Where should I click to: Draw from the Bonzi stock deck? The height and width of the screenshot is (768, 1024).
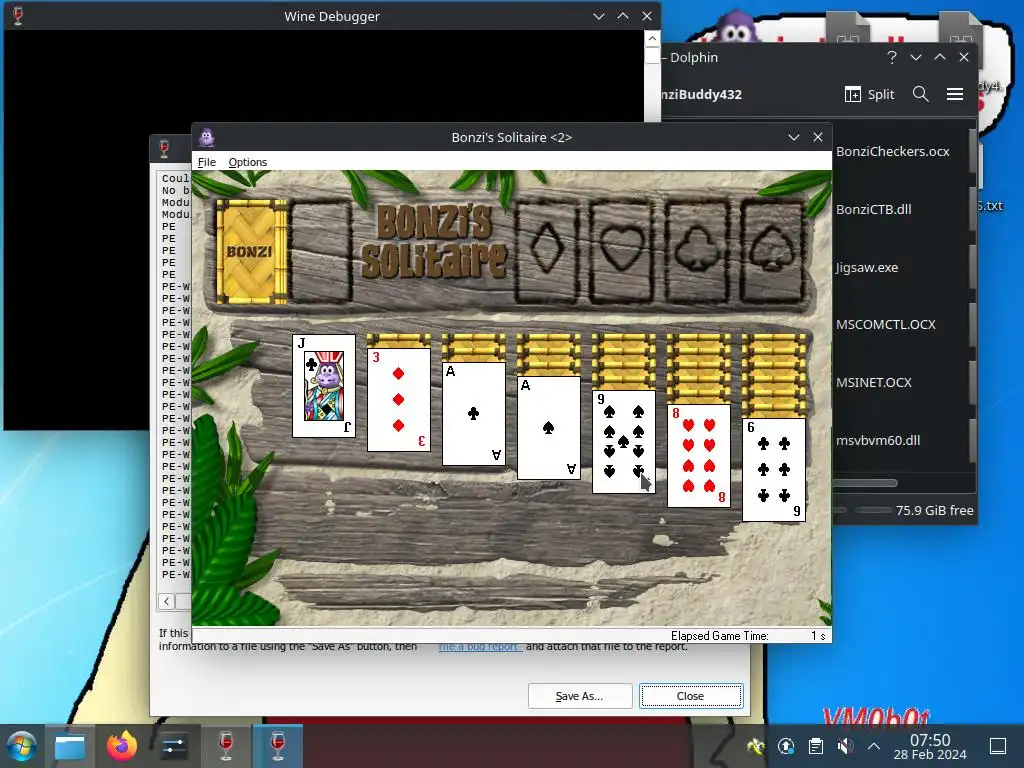251,251
